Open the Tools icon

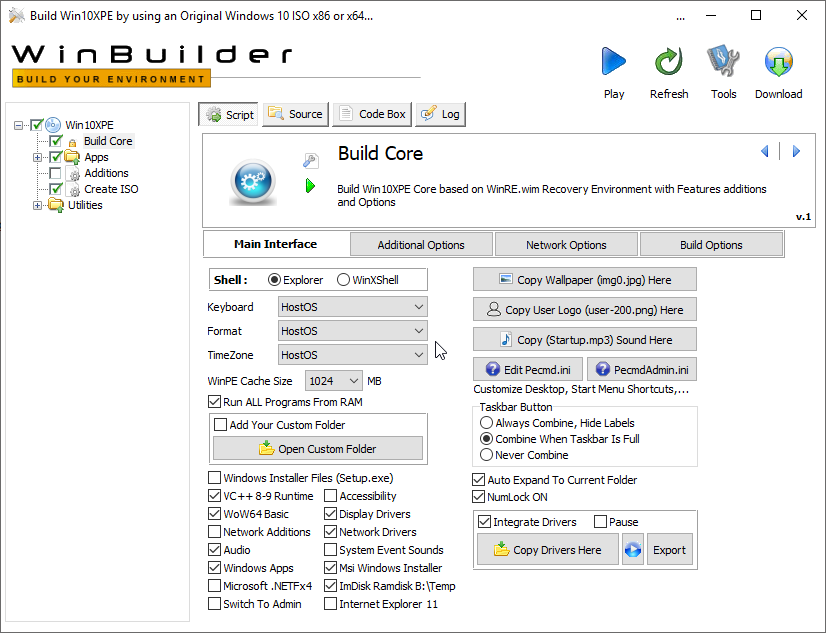coord(723,61)
